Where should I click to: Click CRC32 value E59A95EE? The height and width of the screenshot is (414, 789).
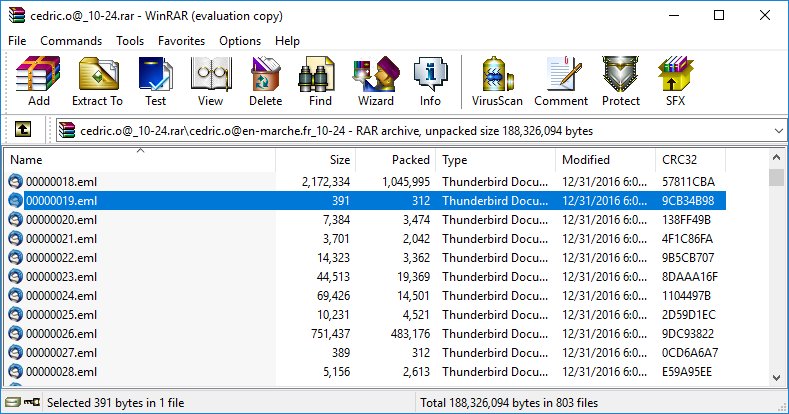coord(687,372)
